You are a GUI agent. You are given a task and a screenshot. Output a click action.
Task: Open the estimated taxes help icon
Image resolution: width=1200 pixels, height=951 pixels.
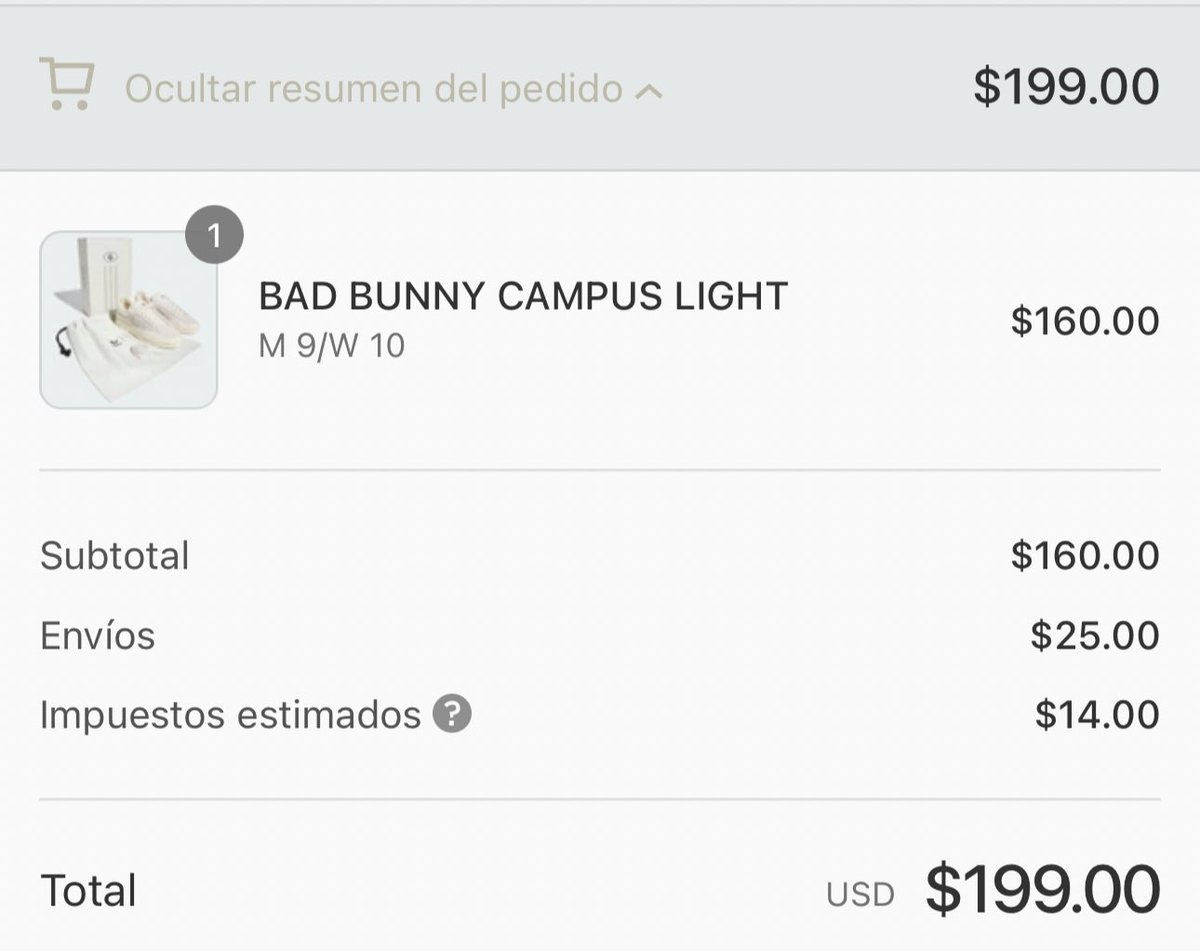click(452, 715)
